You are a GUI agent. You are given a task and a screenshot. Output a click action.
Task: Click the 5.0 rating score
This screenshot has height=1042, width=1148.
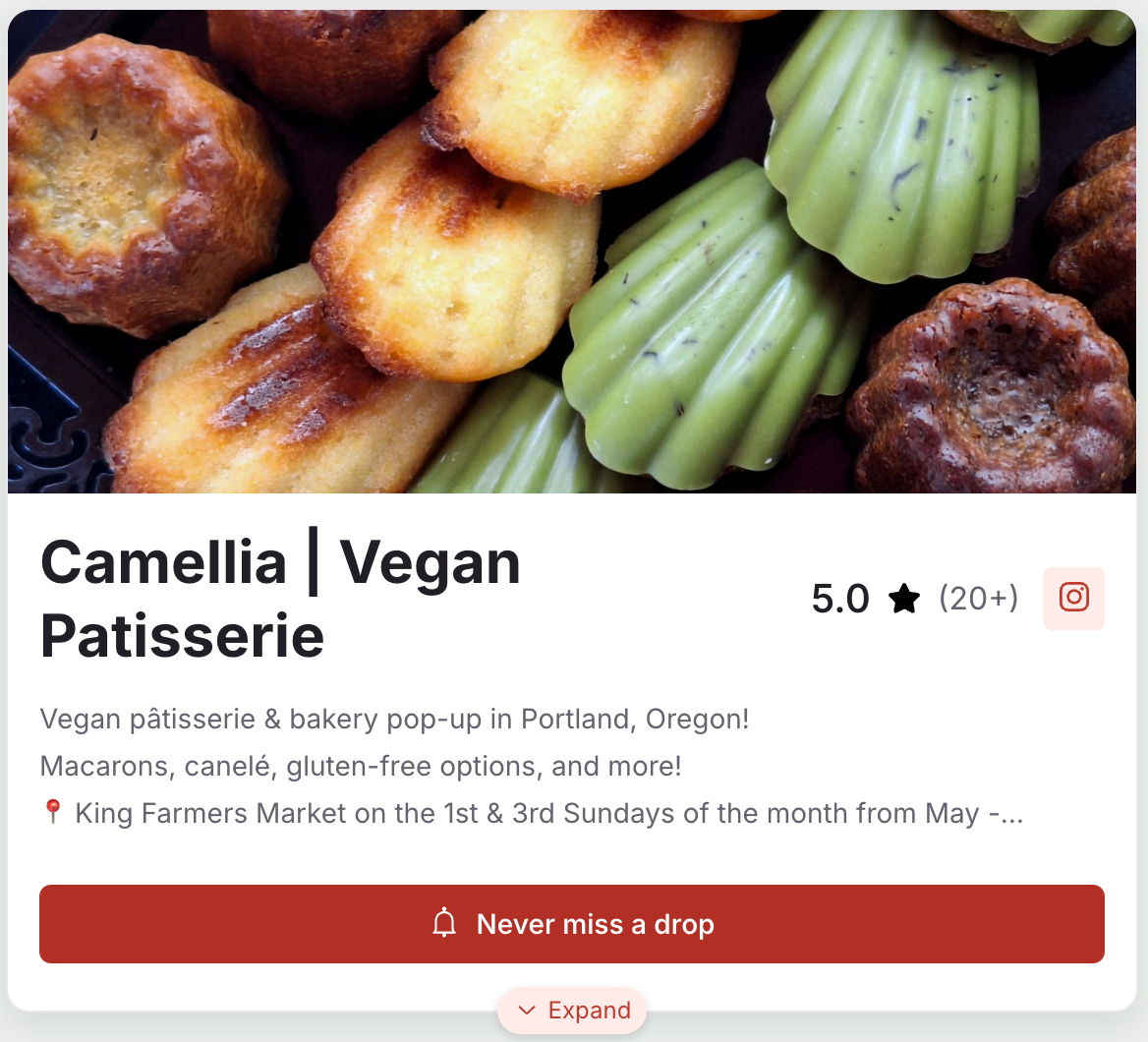point(840,598)
